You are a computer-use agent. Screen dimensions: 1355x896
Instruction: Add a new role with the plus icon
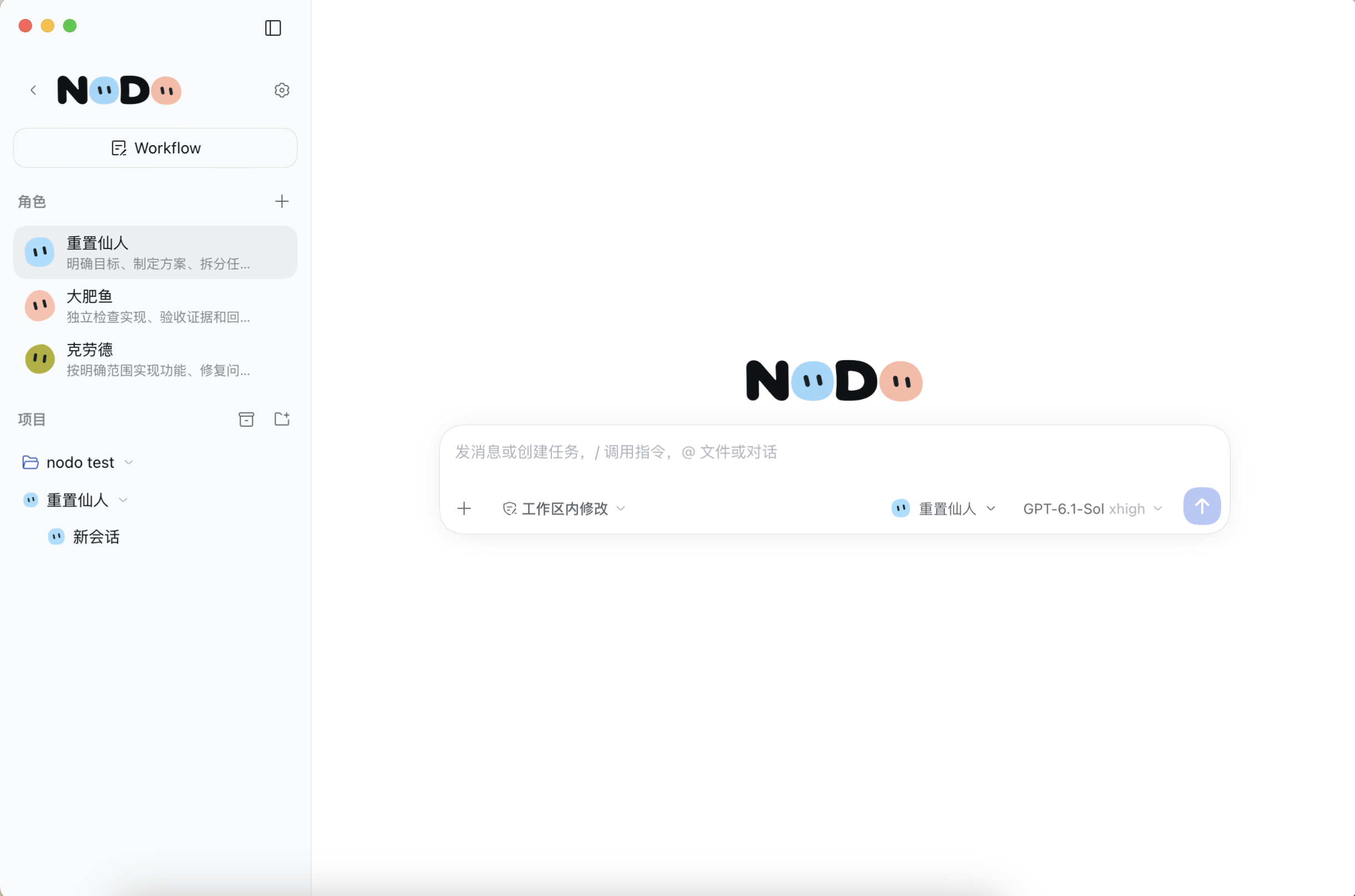(x=282, y=201)
